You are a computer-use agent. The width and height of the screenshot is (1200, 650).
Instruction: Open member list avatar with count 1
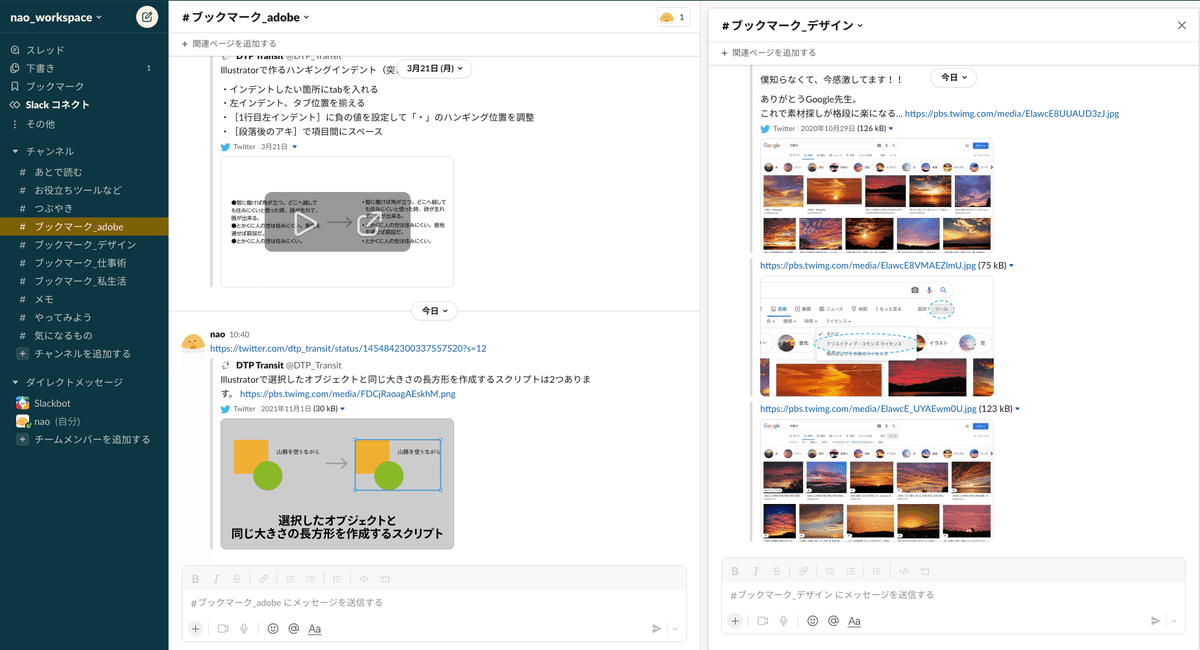pos(673,17)
